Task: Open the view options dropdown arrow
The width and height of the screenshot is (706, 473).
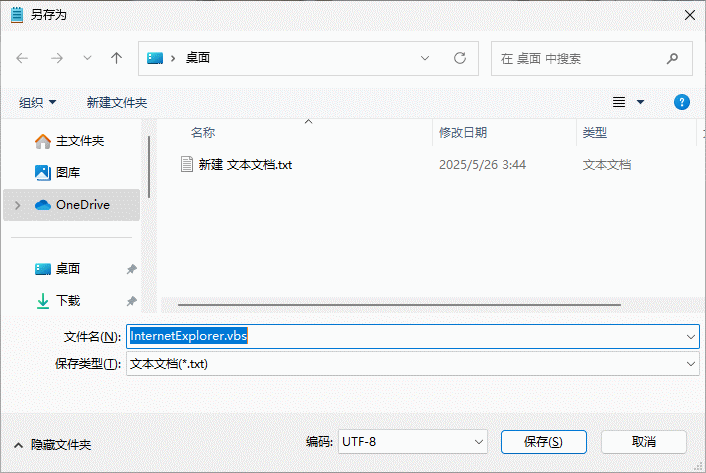Action: coord(640,102)
